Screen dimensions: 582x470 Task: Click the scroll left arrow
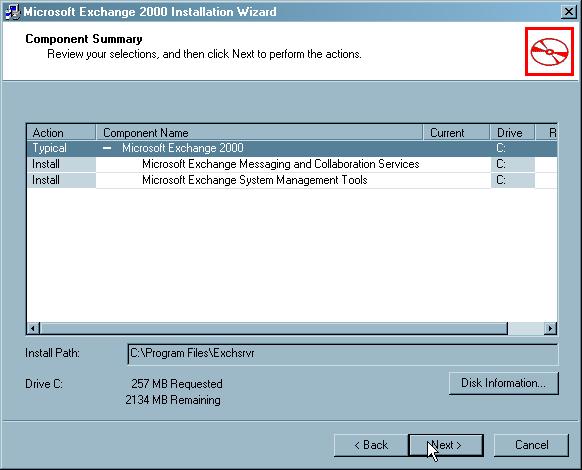pos(33,328)
